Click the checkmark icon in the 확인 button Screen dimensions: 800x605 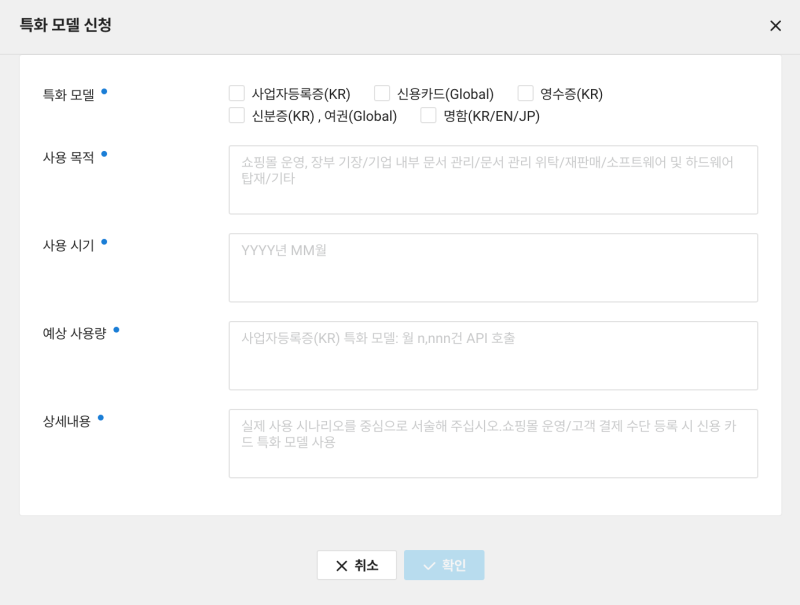pos(429,565)
